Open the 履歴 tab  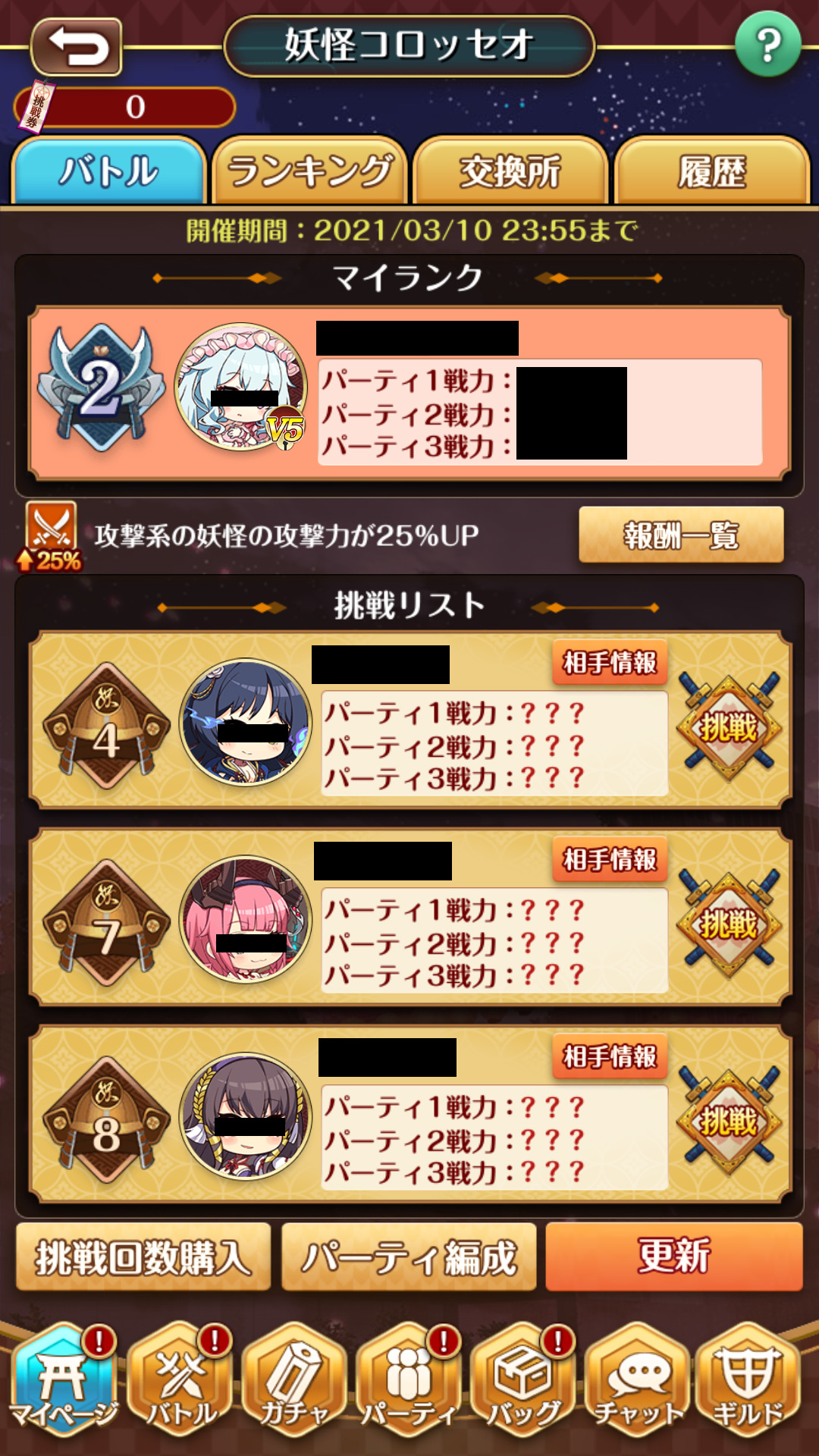(x=712, y=171)
